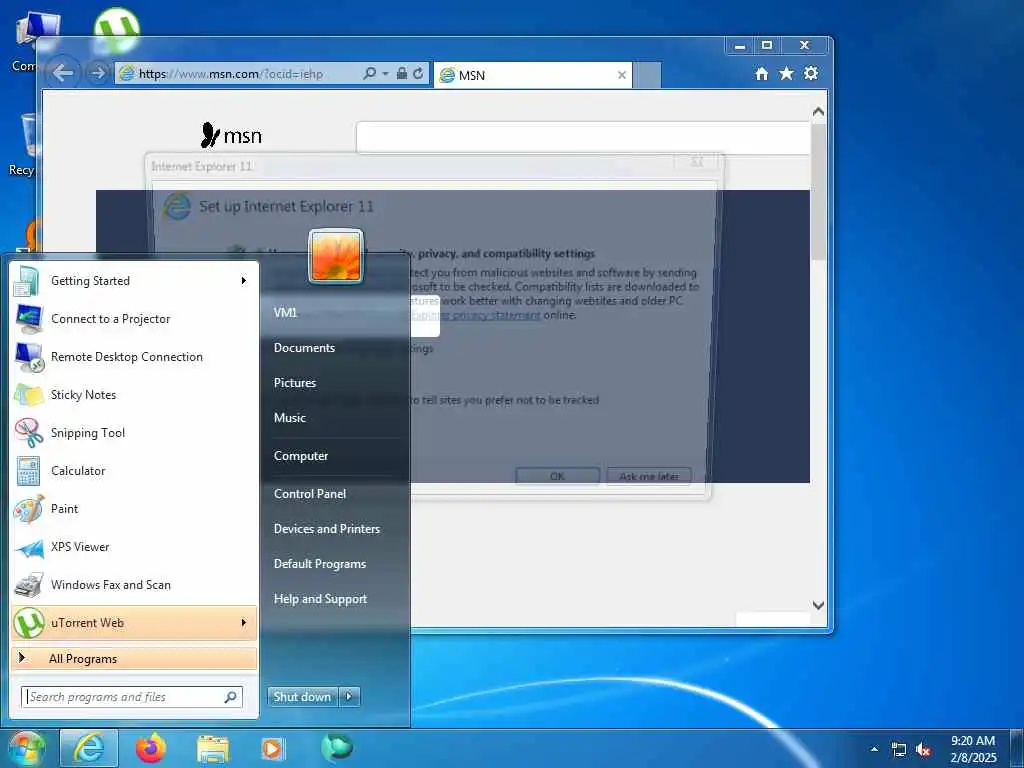Open a new blank tab button
Image resolution: width=1024 pixels, height=768 pixels.
coord(648,76)
